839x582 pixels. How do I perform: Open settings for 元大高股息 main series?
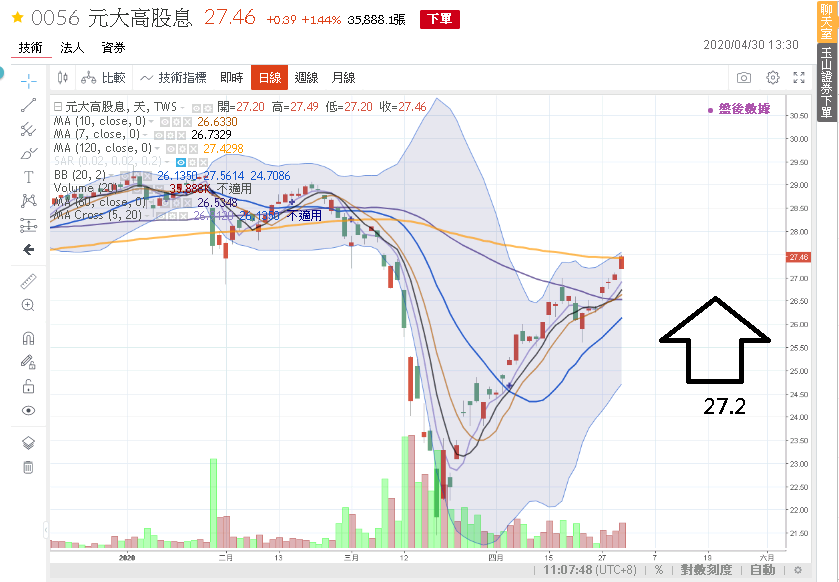click(x=208, y=108)
